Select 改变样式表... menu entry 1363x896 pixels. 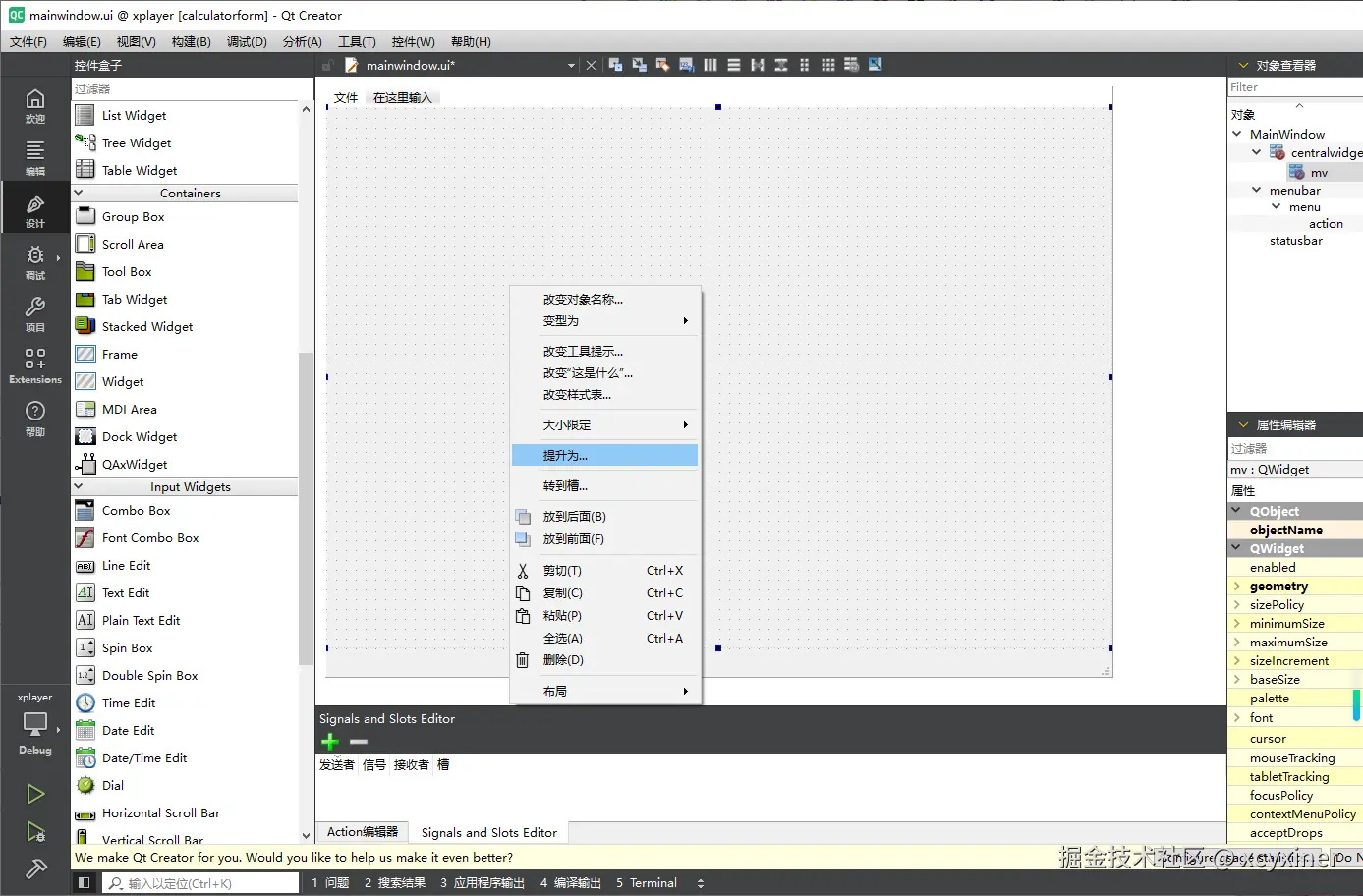click(x=604, y=394)
